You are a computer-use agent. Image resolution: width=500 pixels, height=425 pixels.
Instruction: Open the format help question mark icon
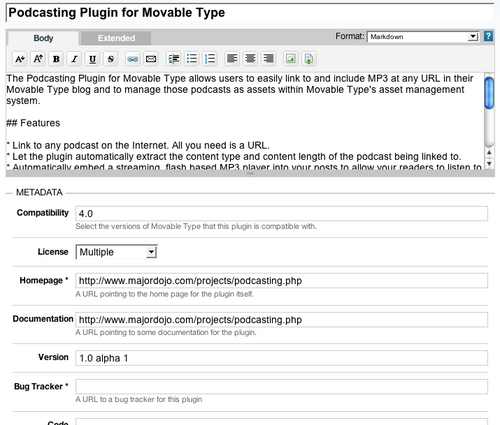tap(488, 36)
